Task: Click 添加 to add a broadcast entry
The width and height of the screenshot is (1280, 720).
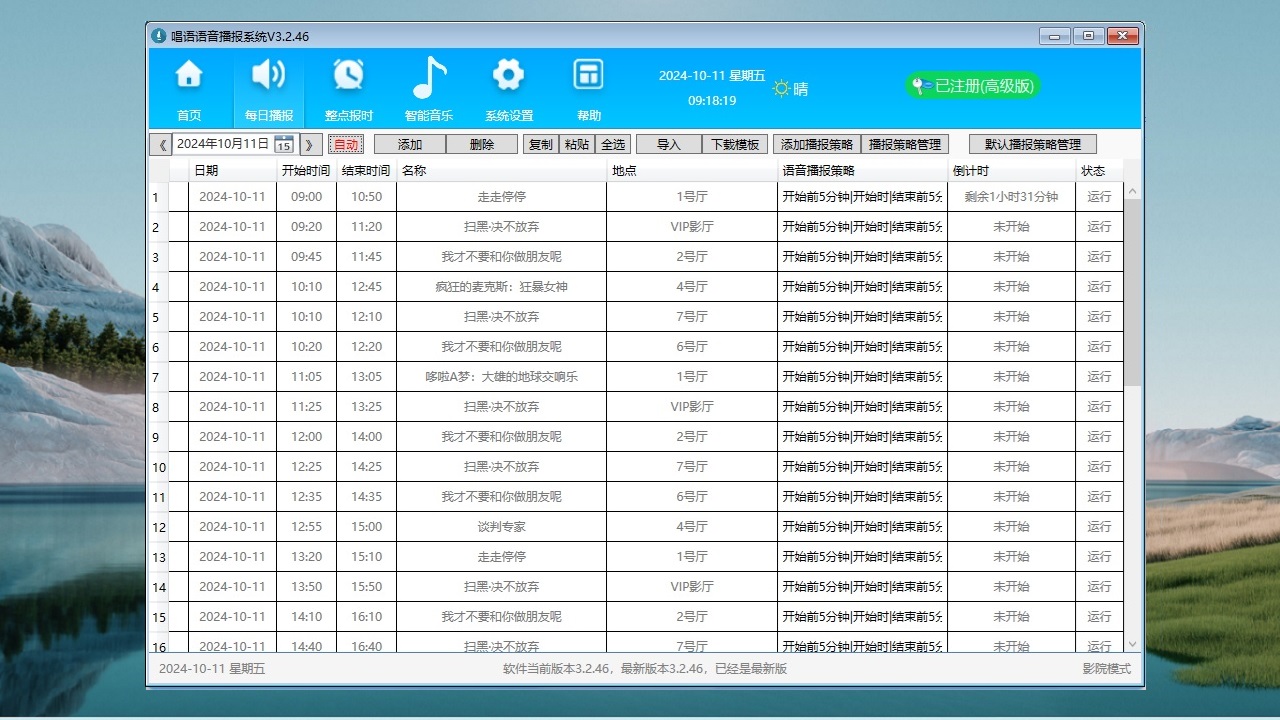Action: pos(410,144)
